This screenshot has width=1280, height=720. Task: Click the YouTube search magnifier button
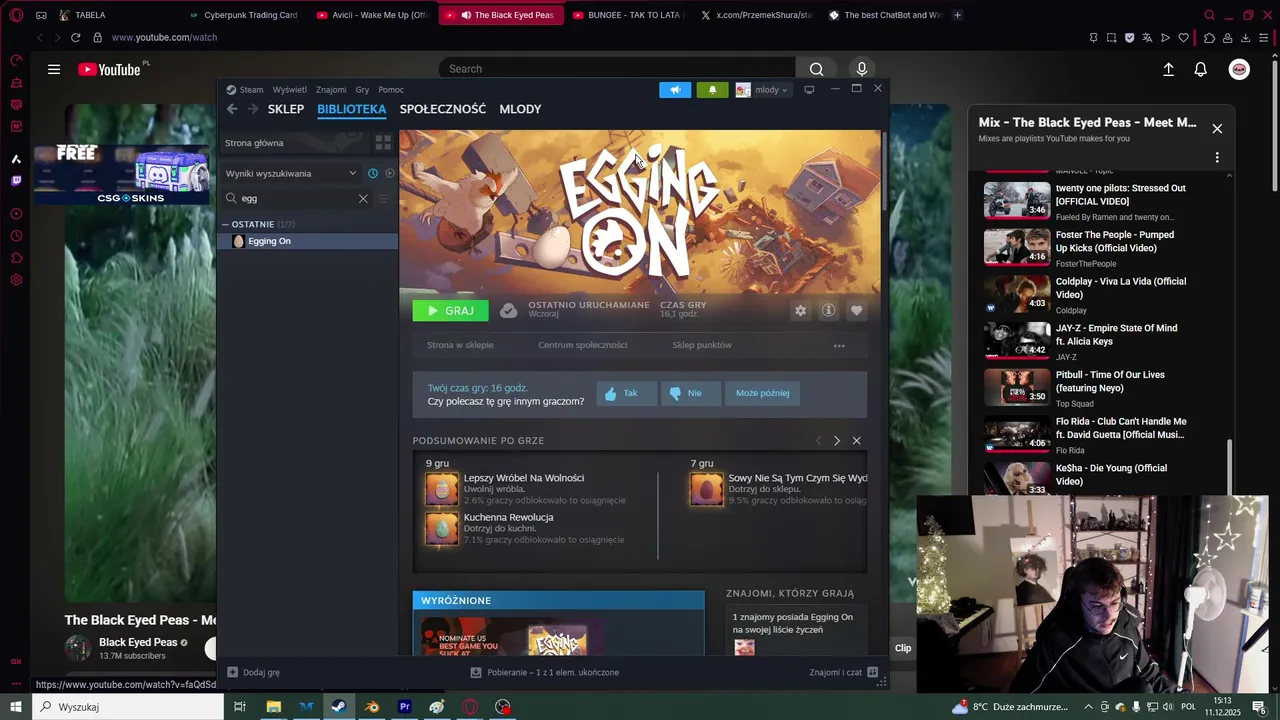[x=817, y=69]
